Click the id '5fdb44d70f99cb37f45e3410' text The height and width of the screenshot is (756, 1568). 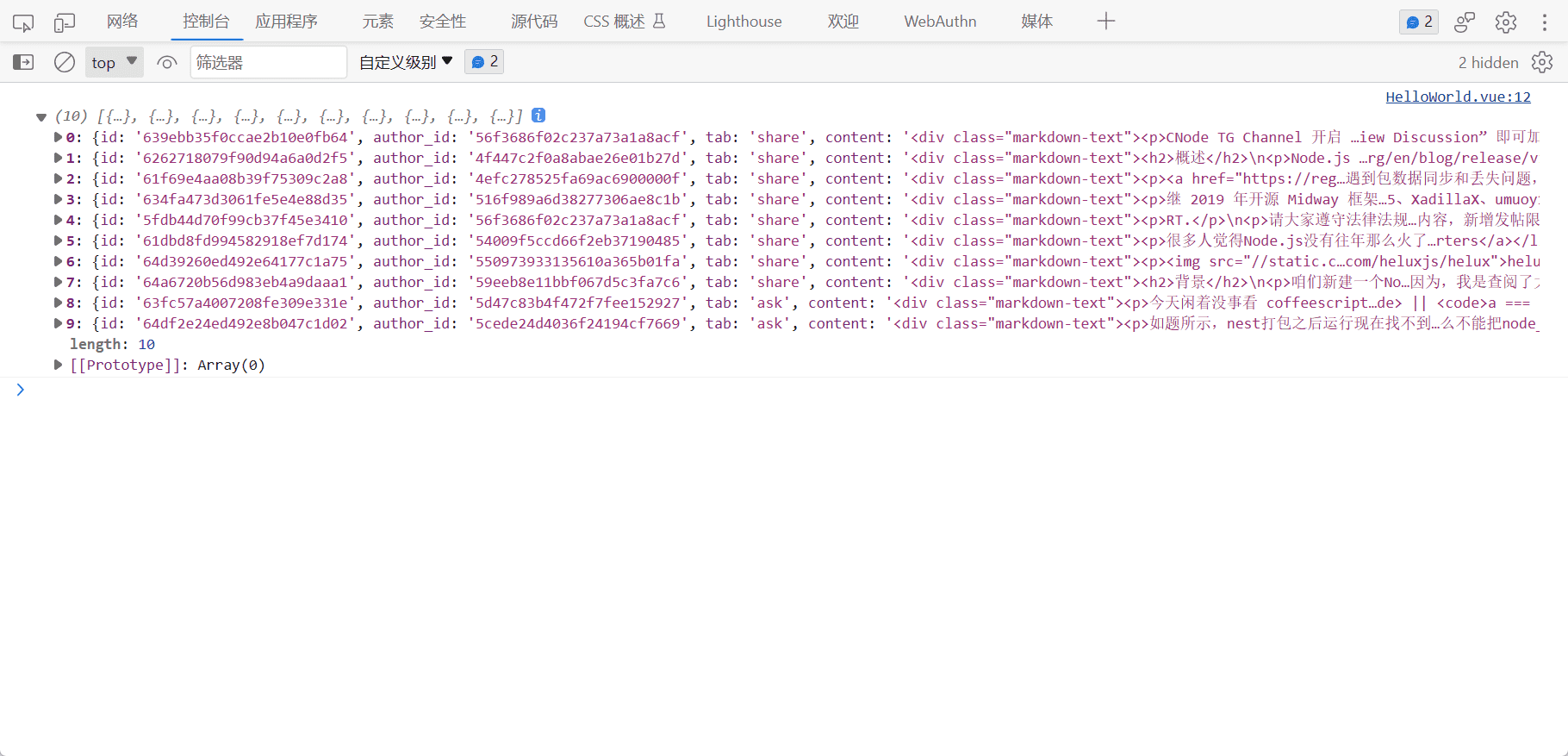click(246, 220)
